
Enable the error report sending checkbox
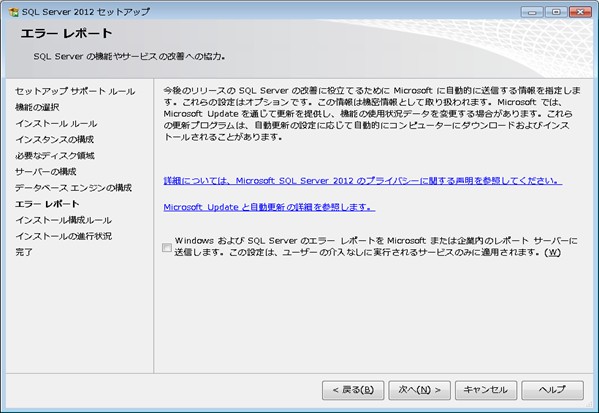point(167,248)
